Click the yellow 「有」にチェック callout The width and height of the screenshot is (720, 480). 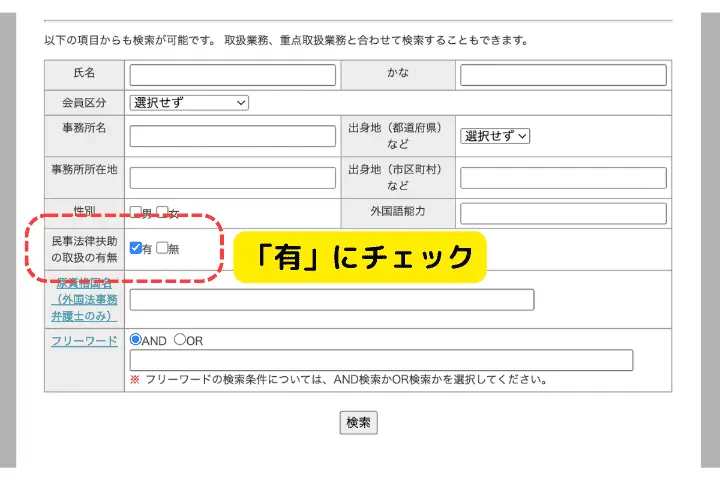(360, 257)
